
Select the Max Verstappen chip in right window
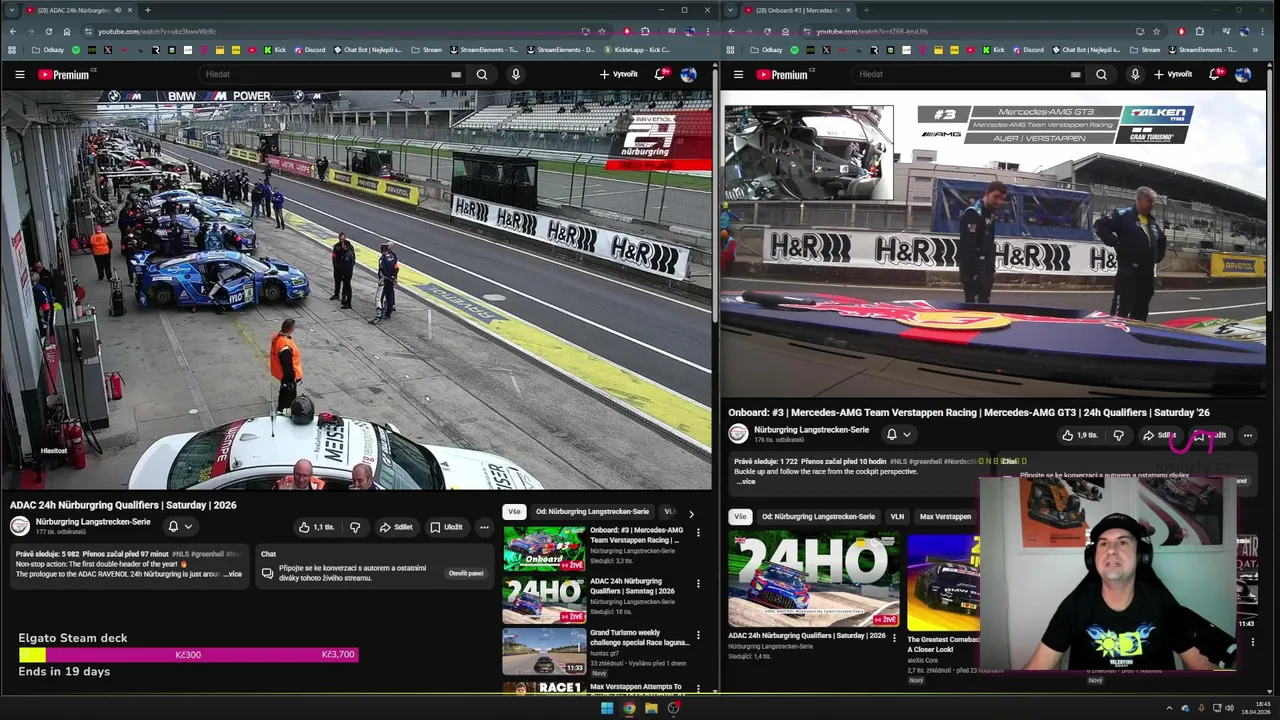[945, 517]
